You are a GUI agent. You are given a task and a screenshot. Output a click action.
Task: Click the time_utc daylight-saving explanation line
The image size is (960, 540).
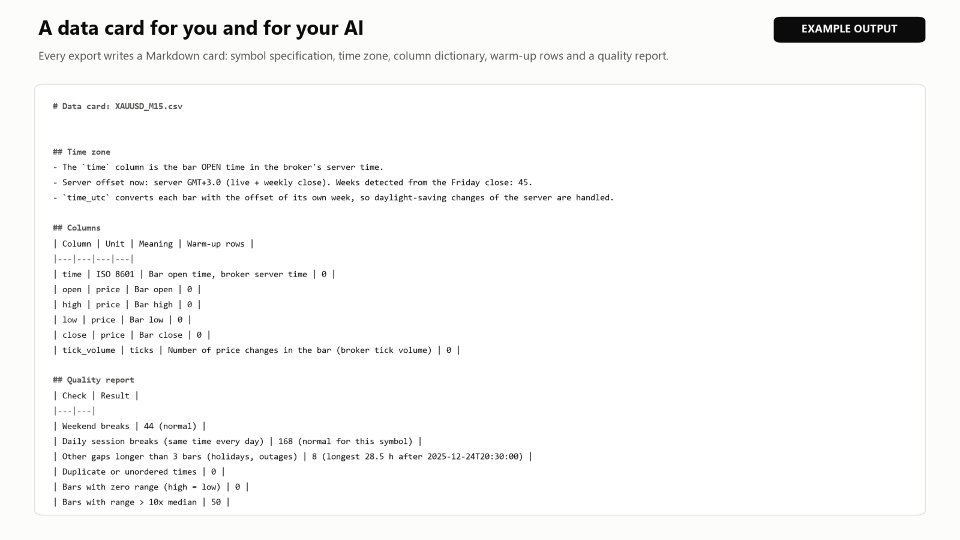point(333,198)
